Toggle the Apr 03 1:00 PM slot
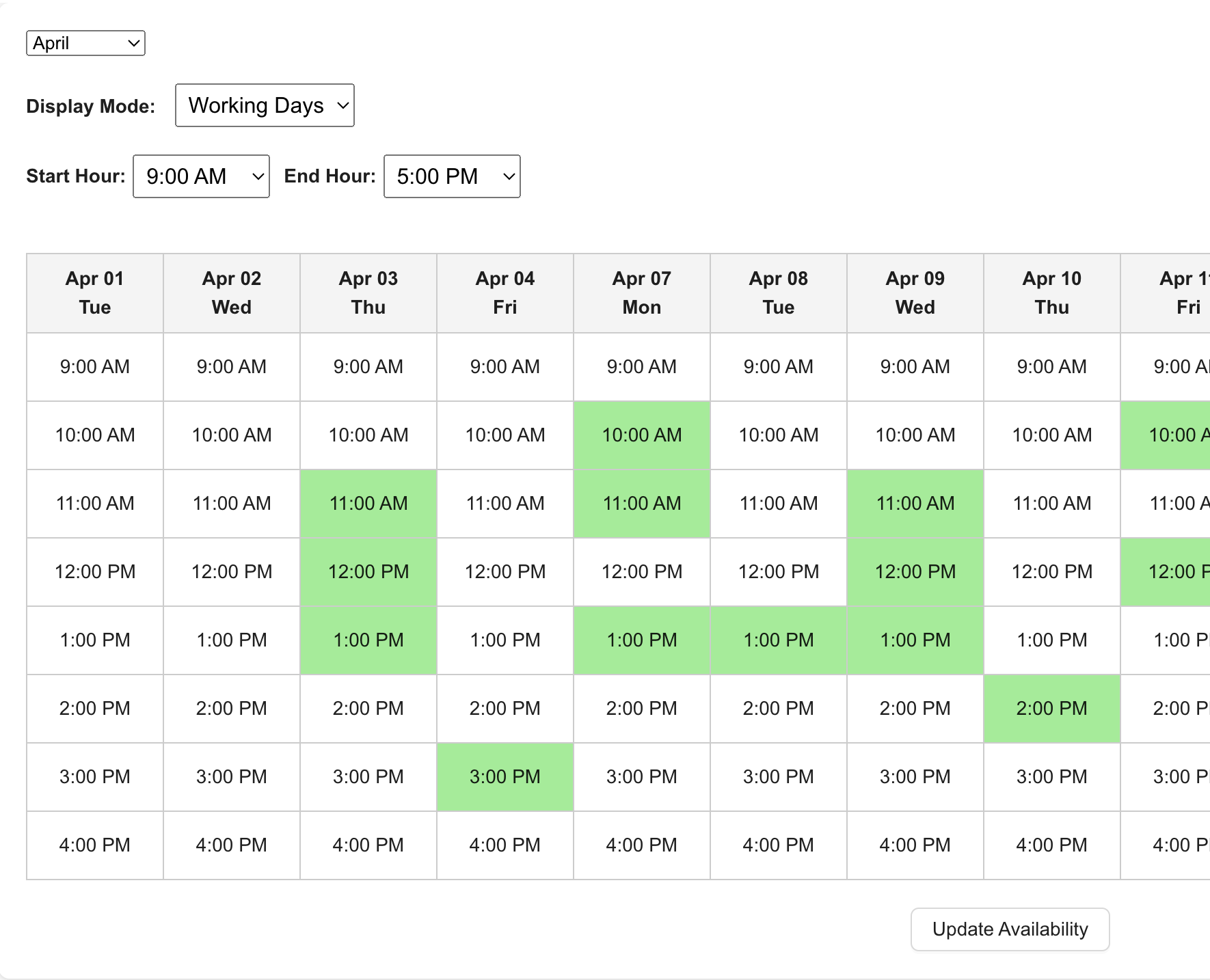The width and height of the screenshot is (1210, 980). 368,640
